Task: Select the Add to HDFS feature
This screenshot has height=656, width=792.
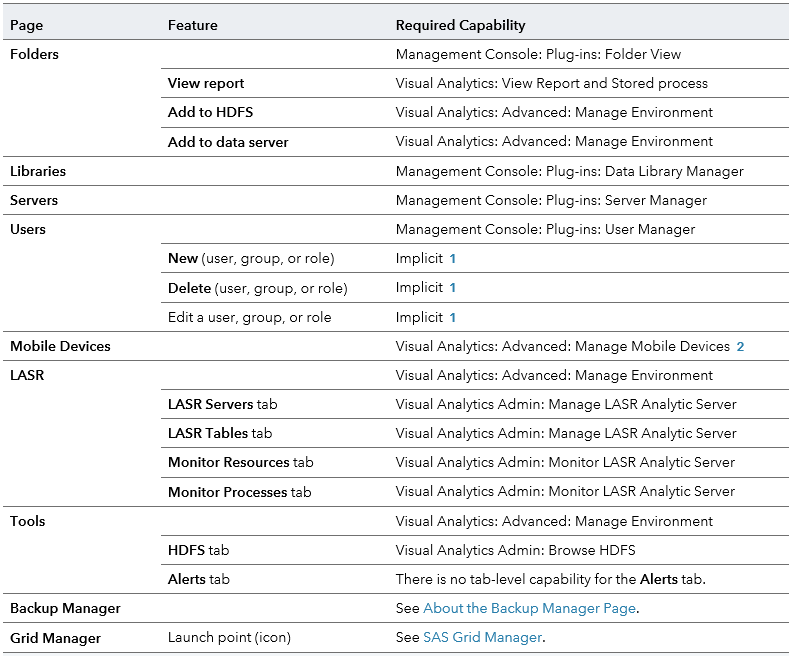Action: click(210, 113)
